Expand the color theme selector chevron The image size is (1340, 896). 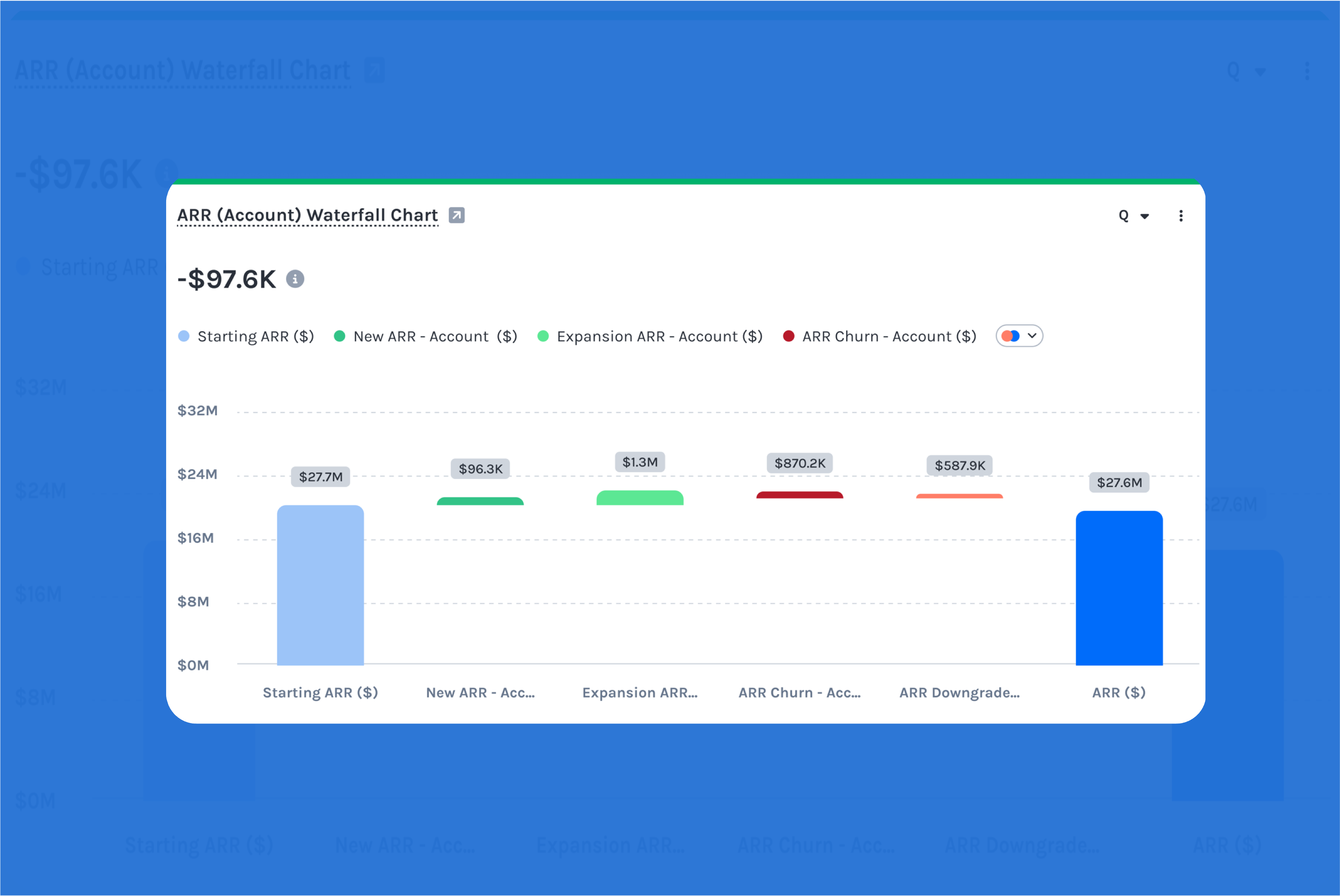tap(1033, 336)
